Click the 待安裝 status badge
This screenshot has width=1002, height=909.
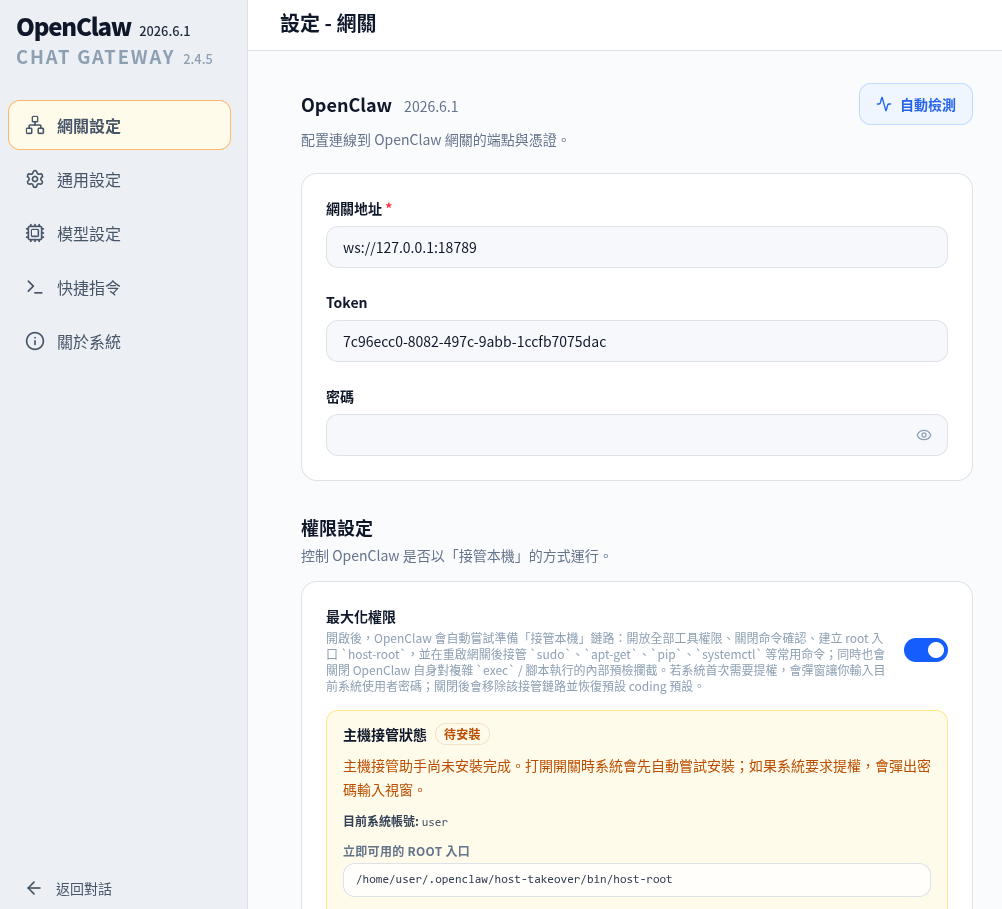click(462, 734)
